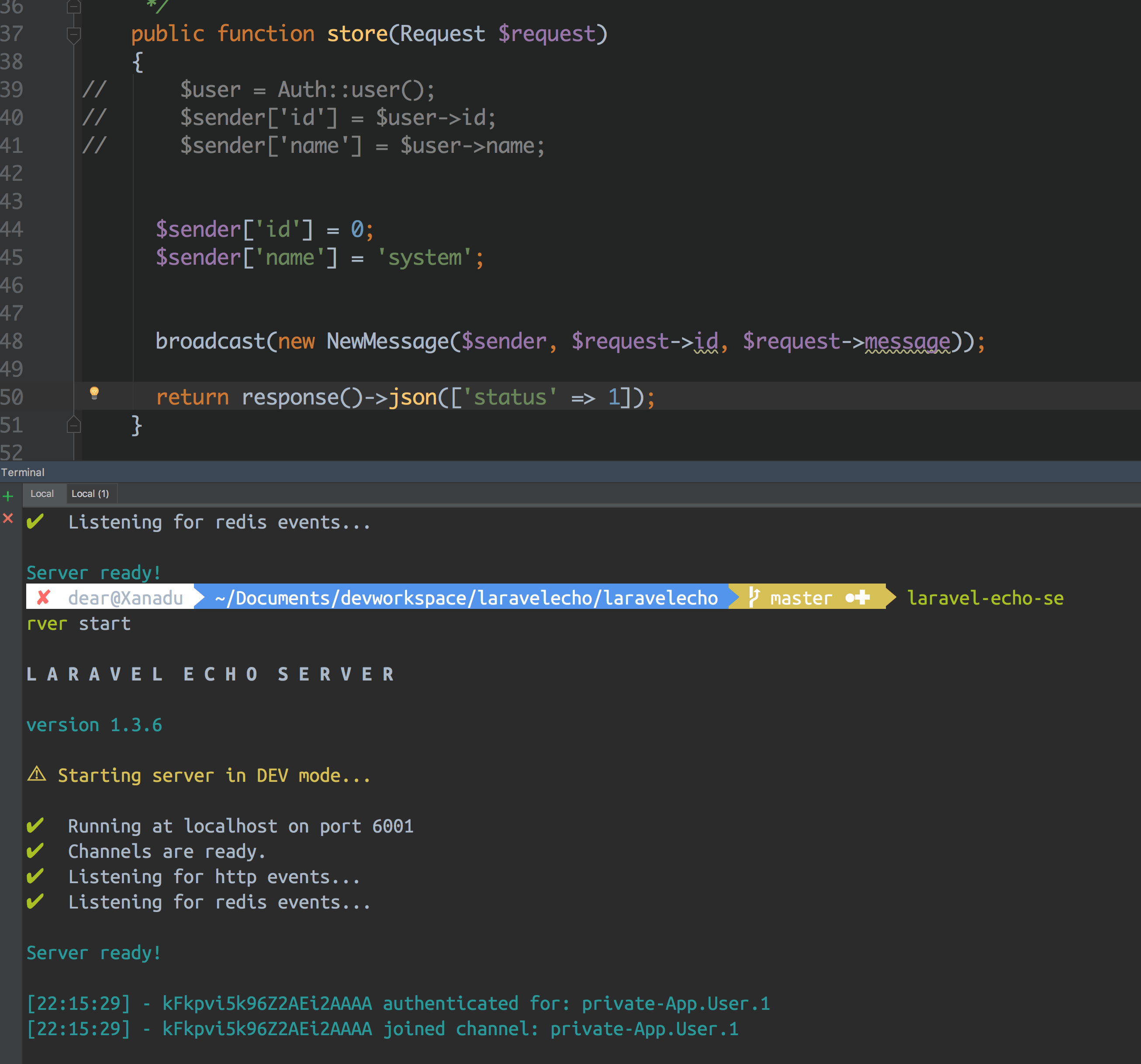Collapse the store function at line 37
Viewport: 1141px width, 1064px height.
(73, 35)
